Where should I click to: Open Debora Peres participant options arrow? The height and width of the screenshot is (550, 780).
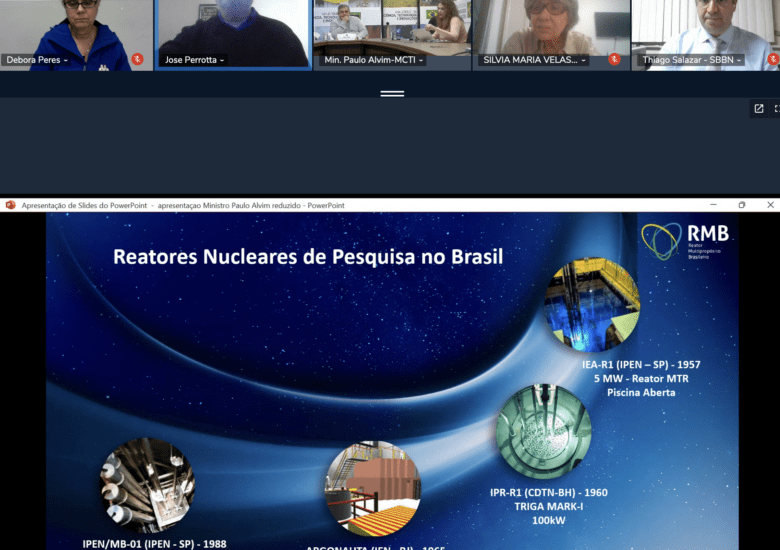(x=66, y=60)
